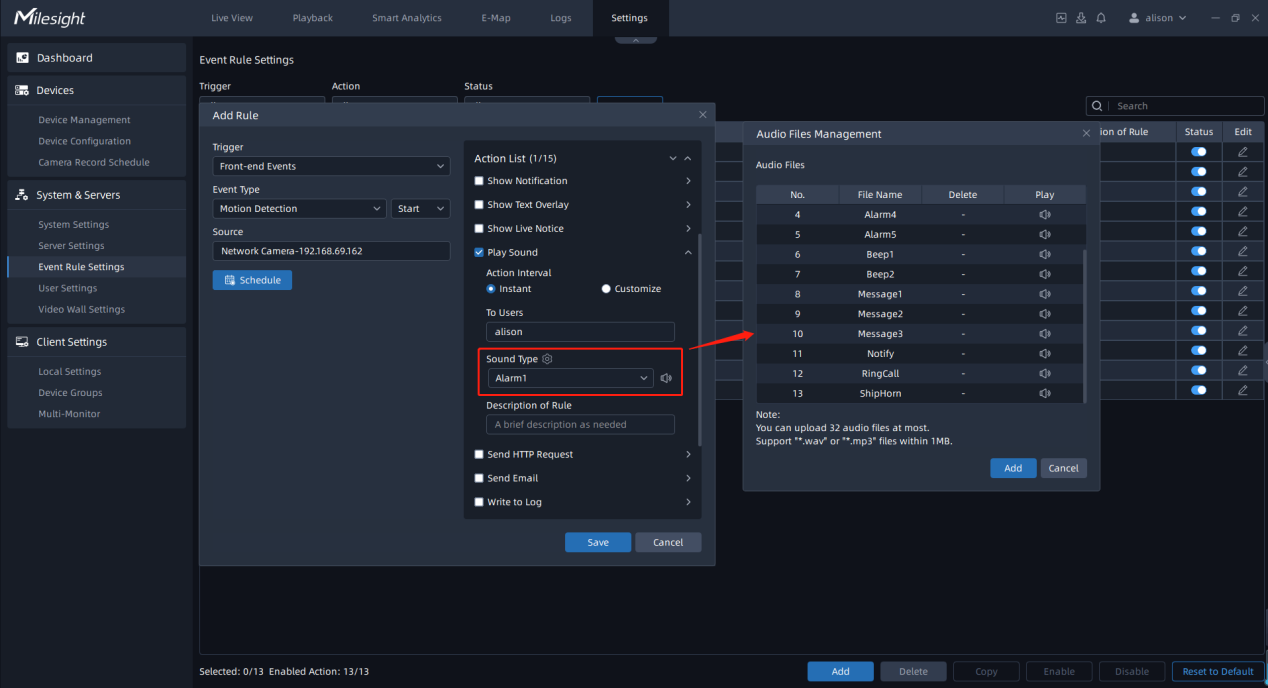Open the Sound Type Alarm1 dropdown

(x=570, y=378)
